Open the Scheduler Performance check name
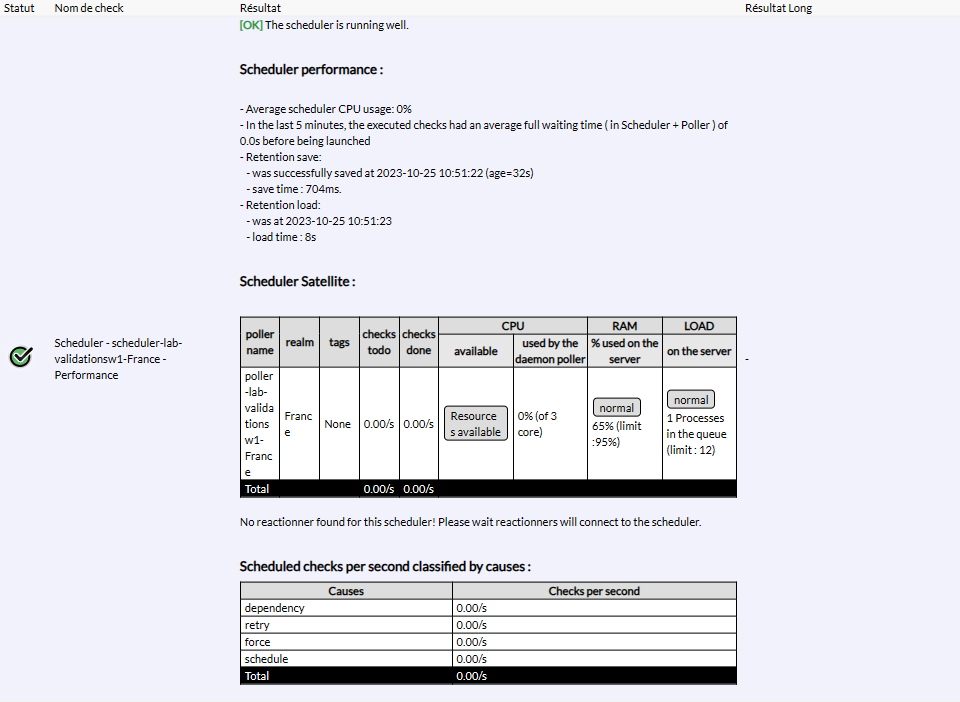The height and width of the screenshot is (702, 960). tap(118, 358)
